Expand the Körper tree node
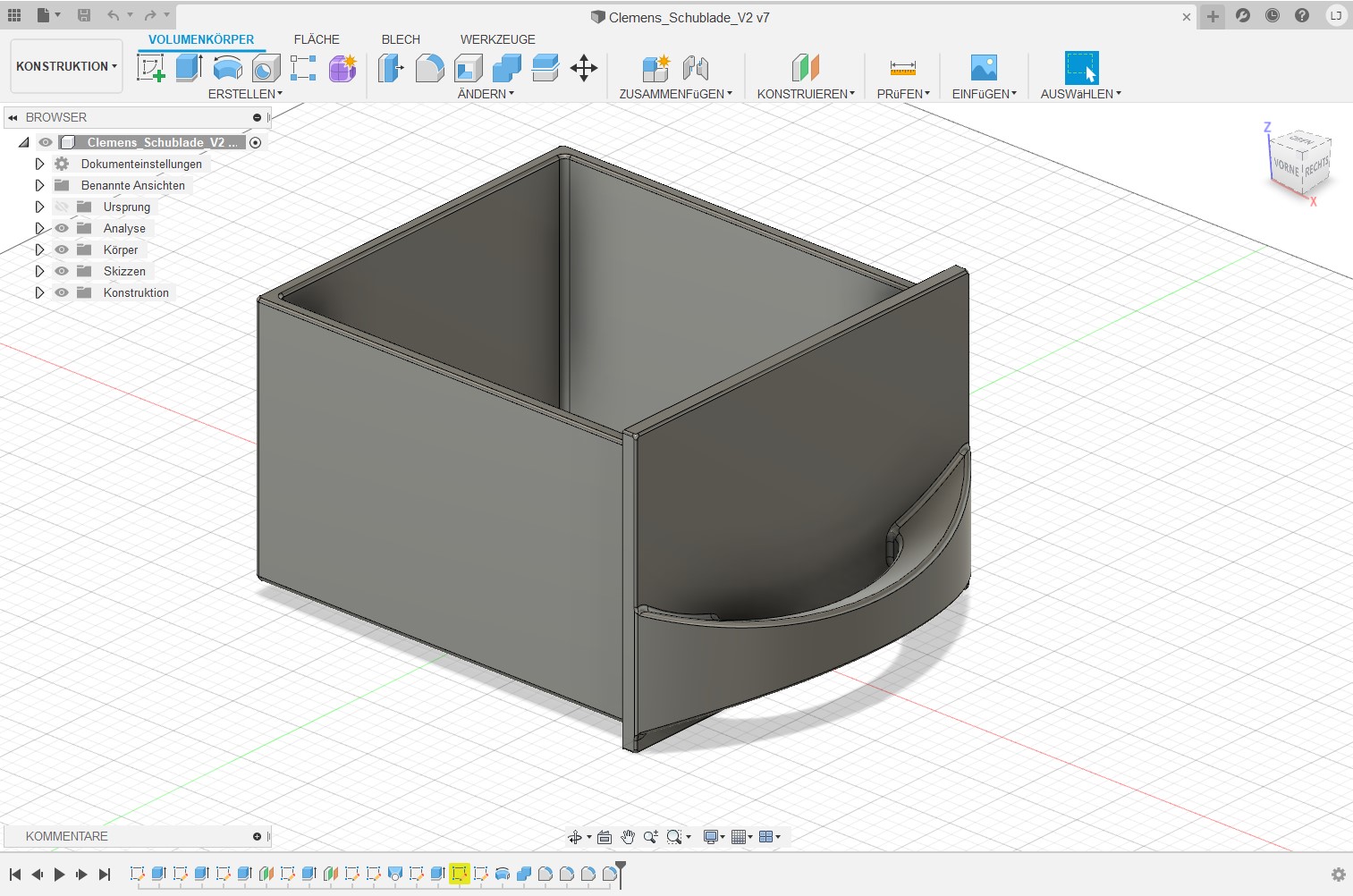Viewport: 1353px width, 896px height. (39, 249)
